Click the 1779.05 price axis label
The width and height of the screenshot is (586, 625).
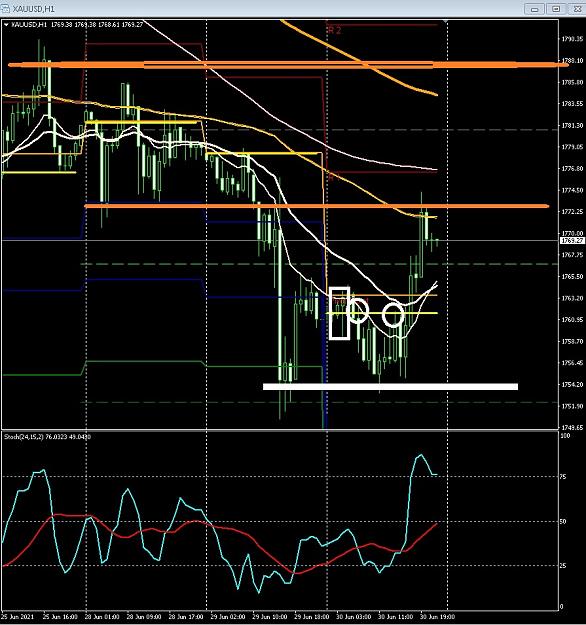[x=572, y=147]
